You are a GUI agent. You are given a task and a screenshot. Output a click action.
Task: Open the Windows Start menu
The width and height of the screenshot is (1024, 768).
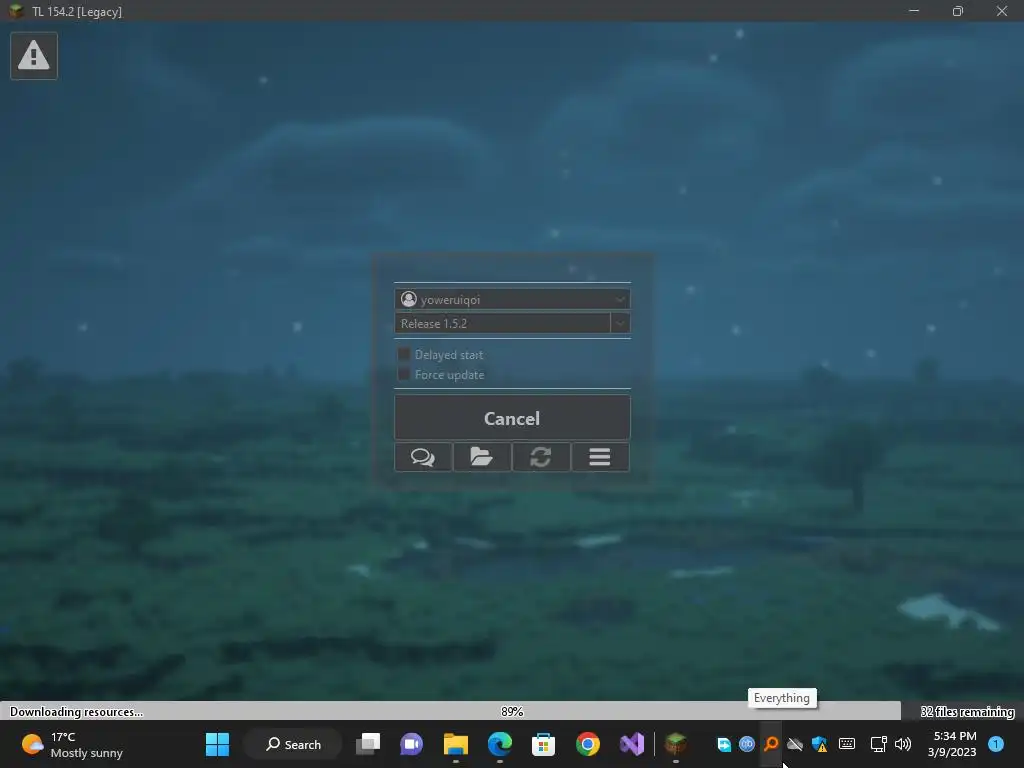click(x=217, y=744)
